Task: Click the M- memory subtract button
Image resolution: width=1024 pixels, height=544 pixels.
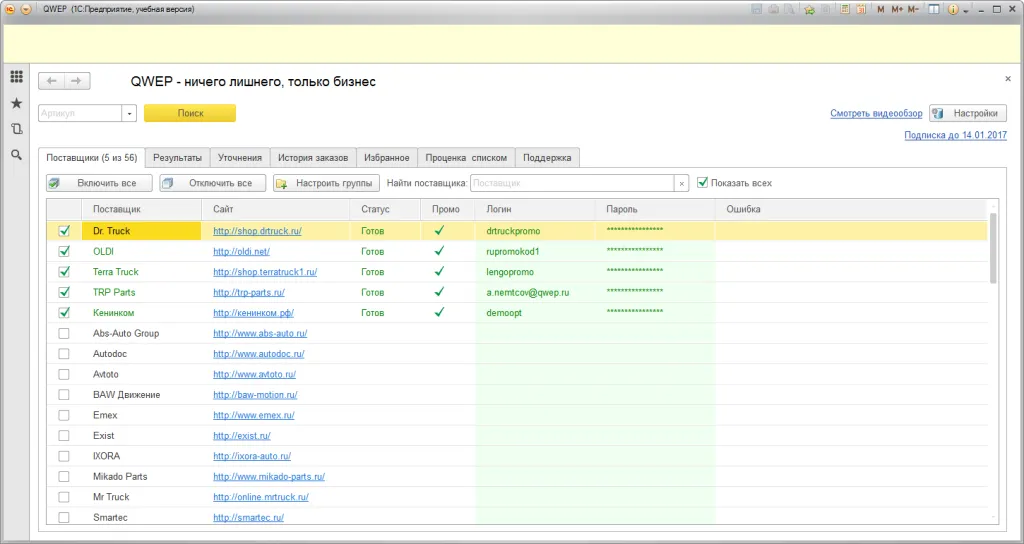Action: click(914, 9)
